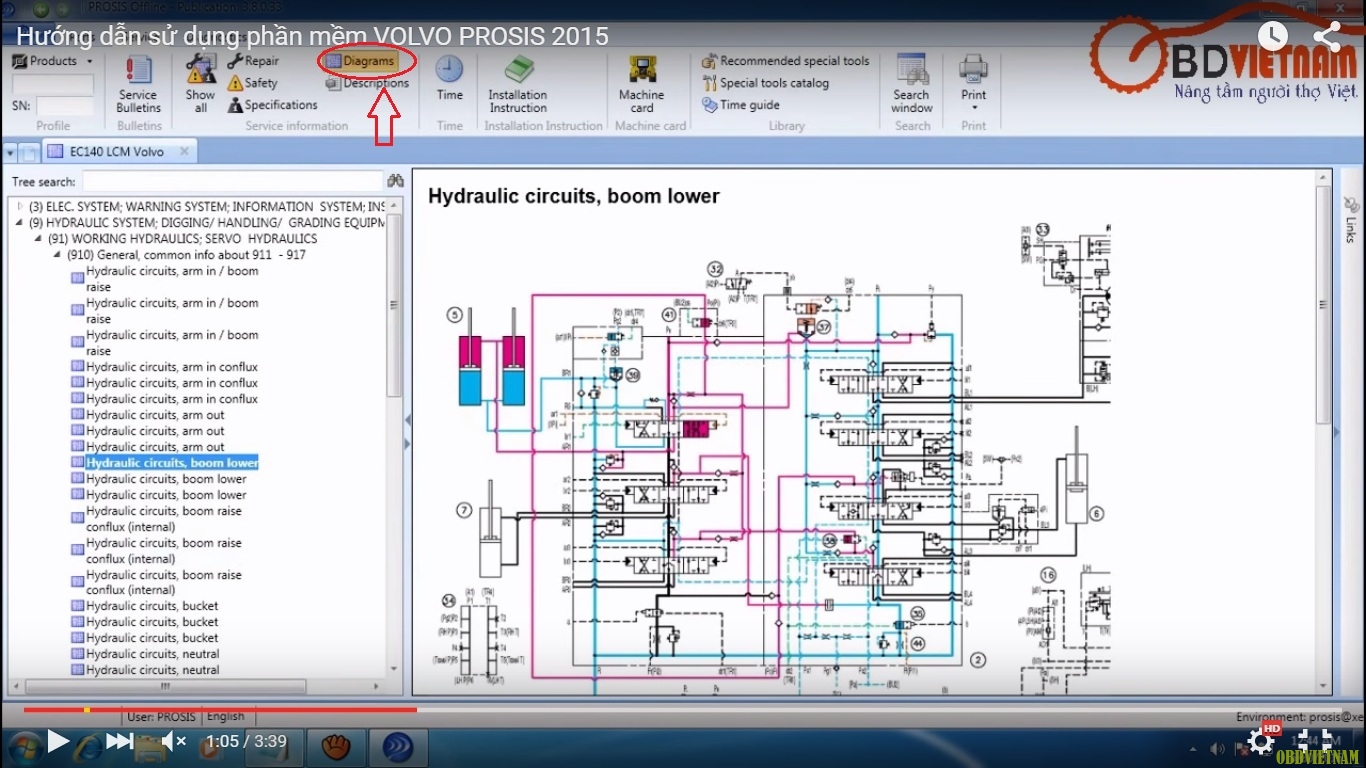Open Recommended special tools library
The image size is (1366, 768).
click(x=786, y=61)
